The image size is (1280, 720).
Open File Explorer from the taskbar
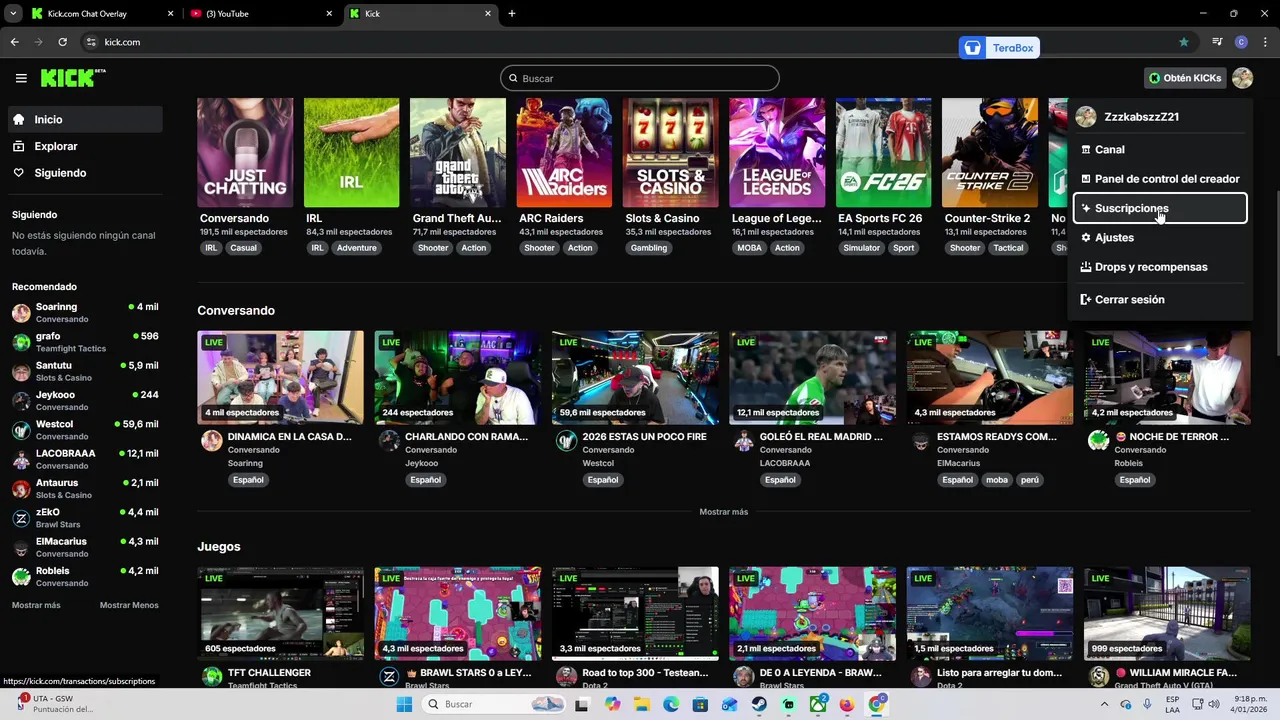click(x=641, y=704)
